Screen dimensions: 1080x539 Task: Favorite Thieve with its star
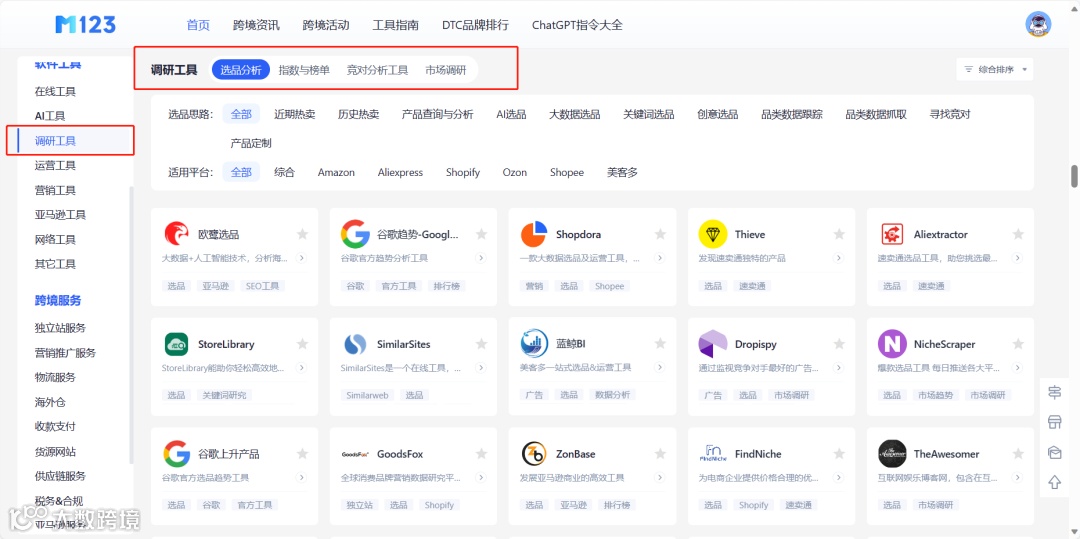tap(839, 235)
